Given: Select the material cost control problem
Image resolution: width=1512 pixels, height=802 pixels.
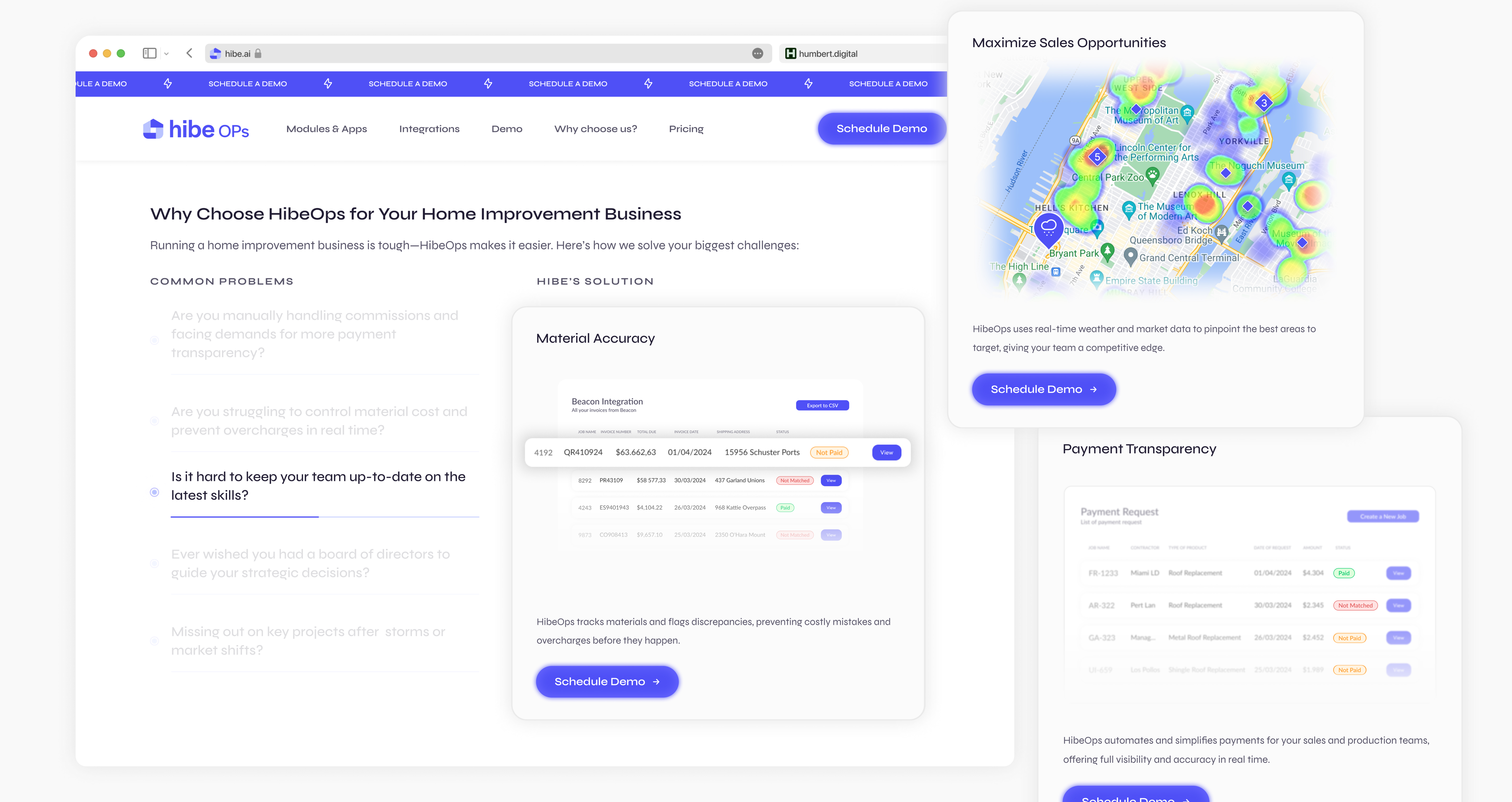Looking at the screenshot, I should coord(315,421).
